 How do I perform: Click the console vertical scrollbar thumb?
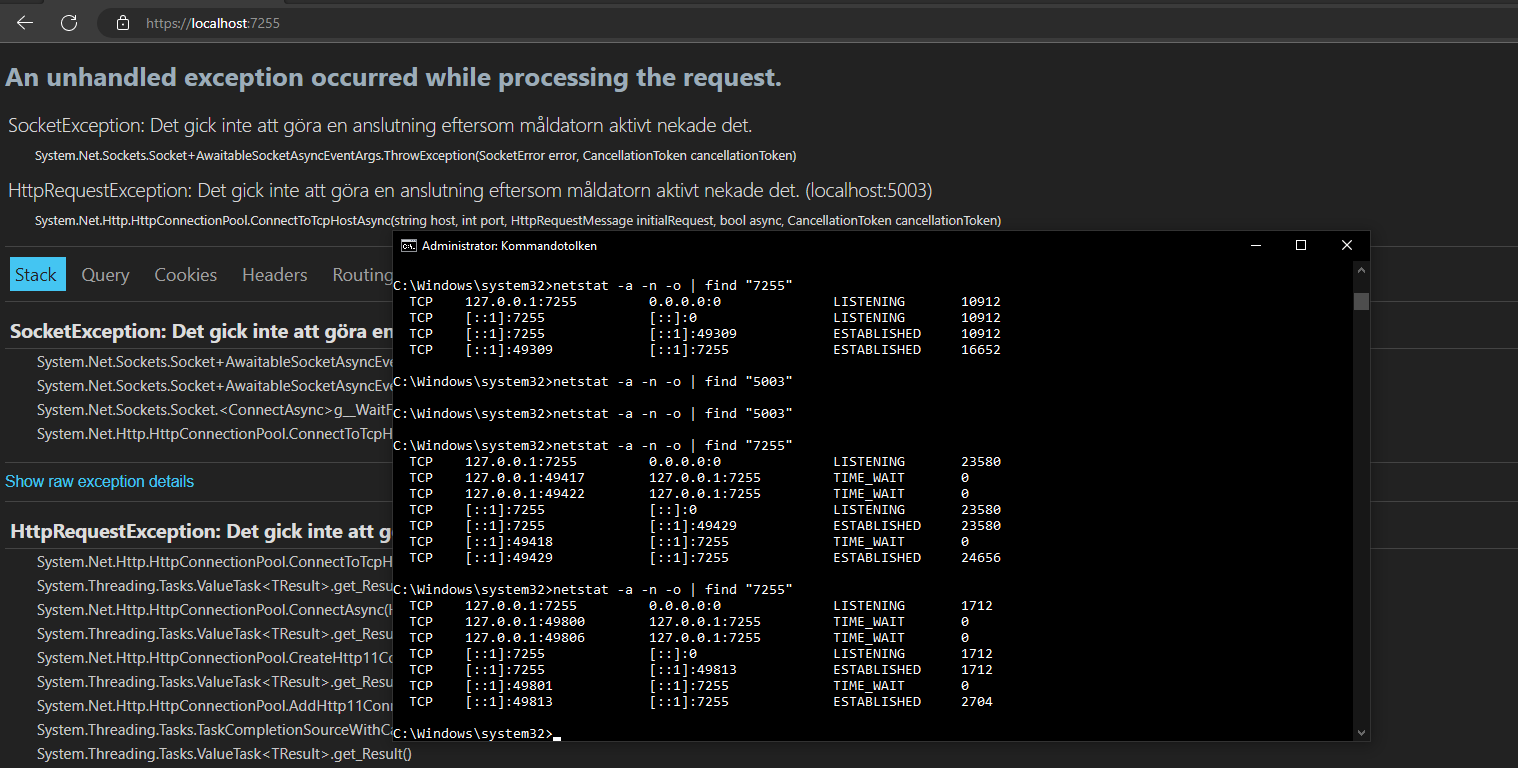tap(1361, 301)
